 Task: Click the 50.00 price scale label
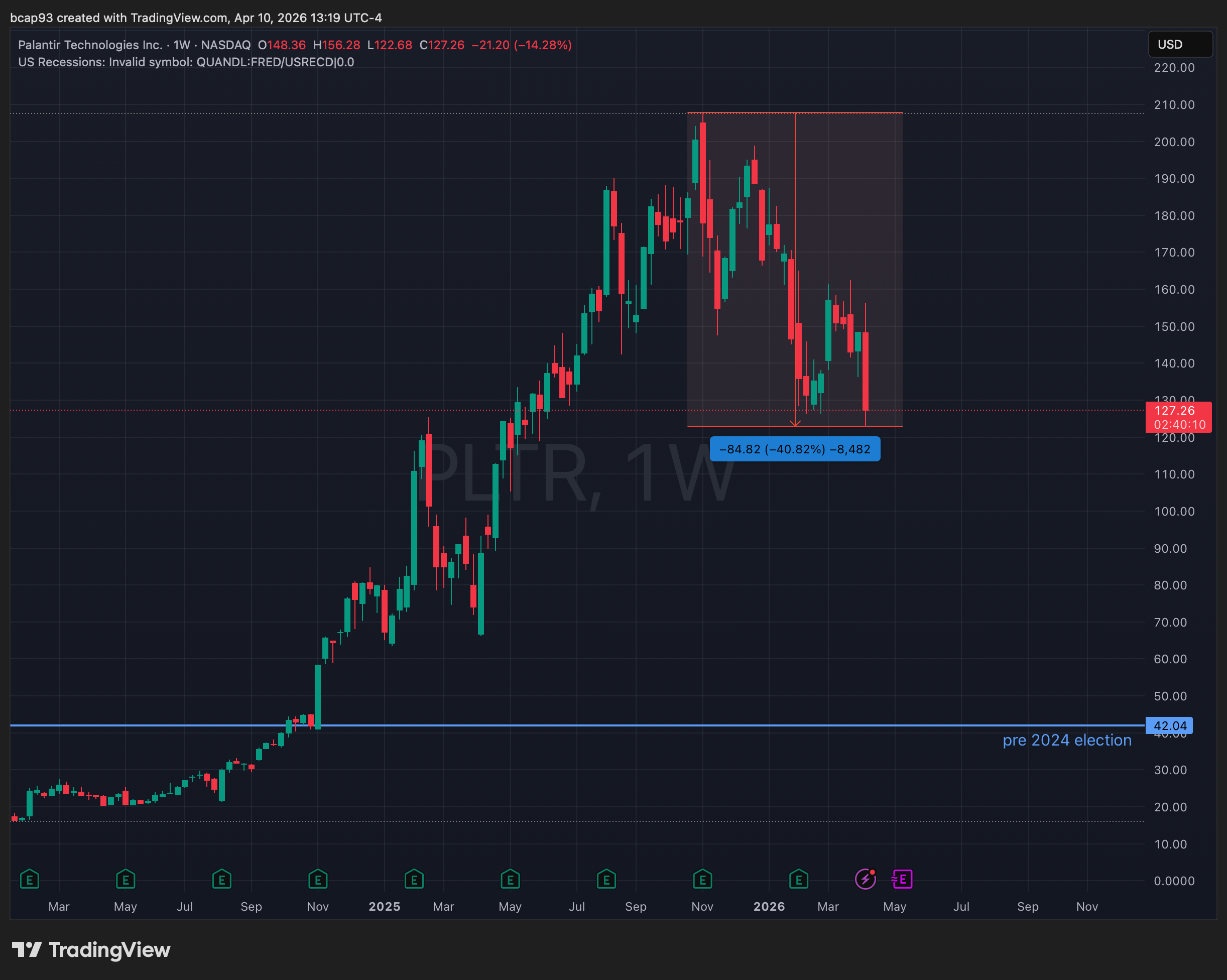point(1170,696)
